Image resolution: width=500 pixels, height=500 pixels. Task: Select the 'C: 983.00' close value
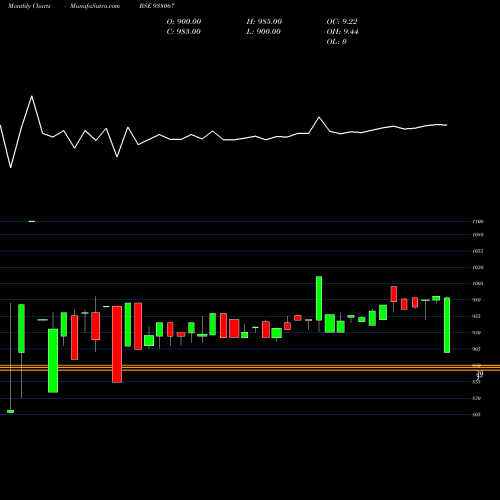coord(184,32)
